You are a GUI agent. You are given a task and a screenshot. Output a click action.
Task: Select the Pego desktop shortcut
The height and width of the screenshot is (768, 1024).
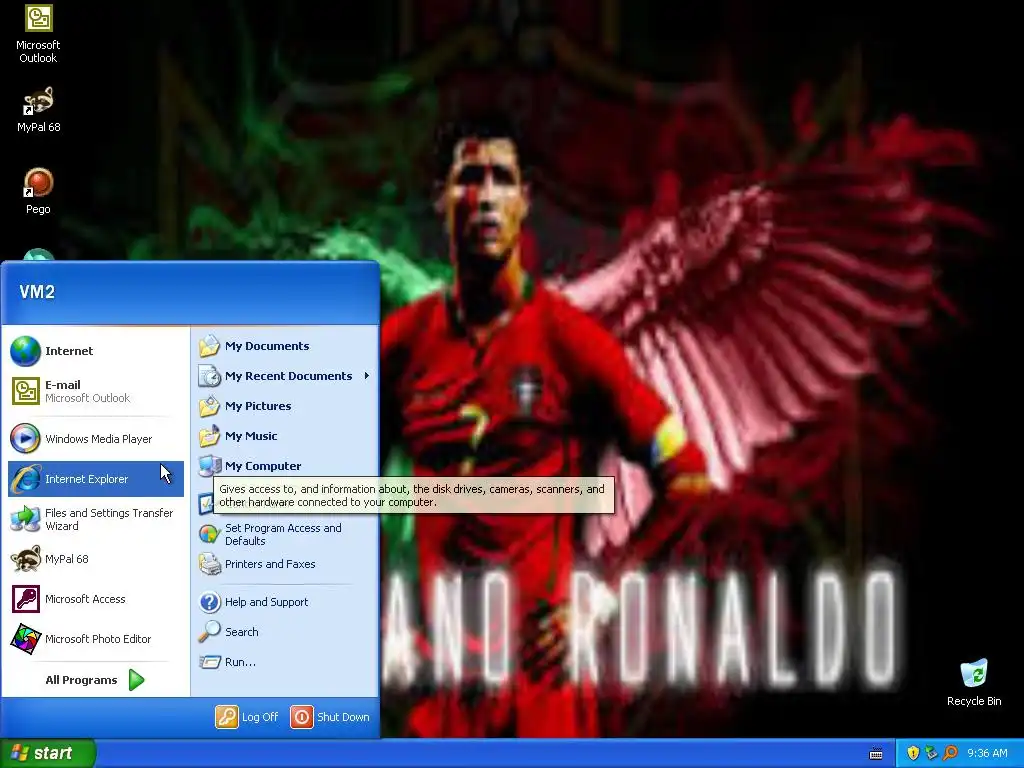click(38, 191)
